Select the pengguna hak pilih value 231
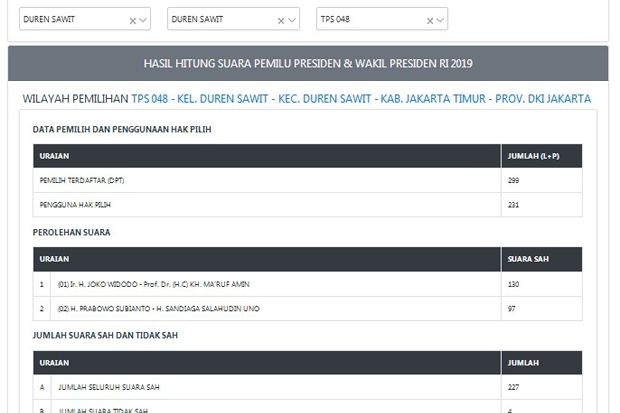The image size is (620, 413). coord(513,205)
